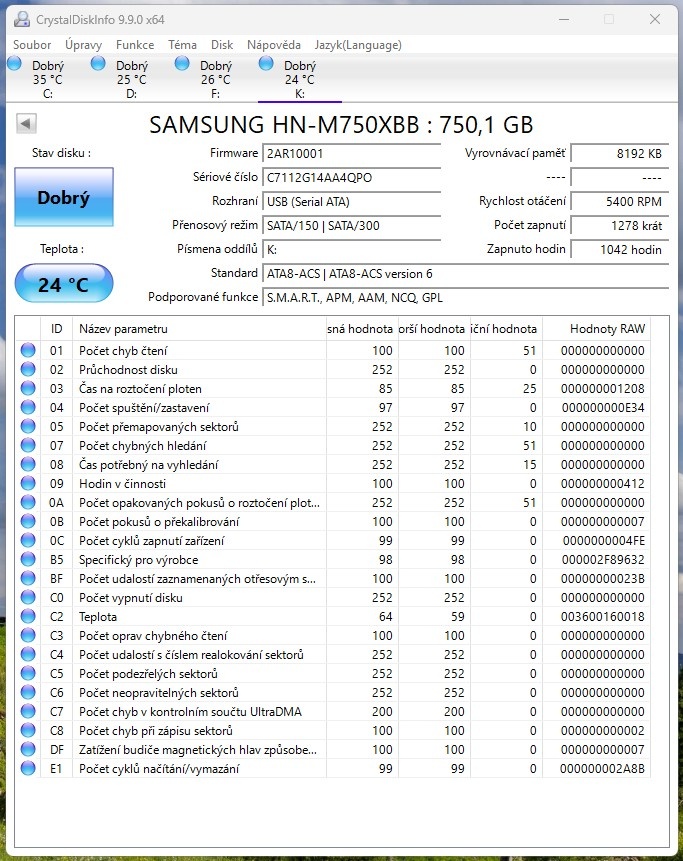The image size is (683, 861).
Task: Select the Průchodnost disku row
Action: point(333,370)
